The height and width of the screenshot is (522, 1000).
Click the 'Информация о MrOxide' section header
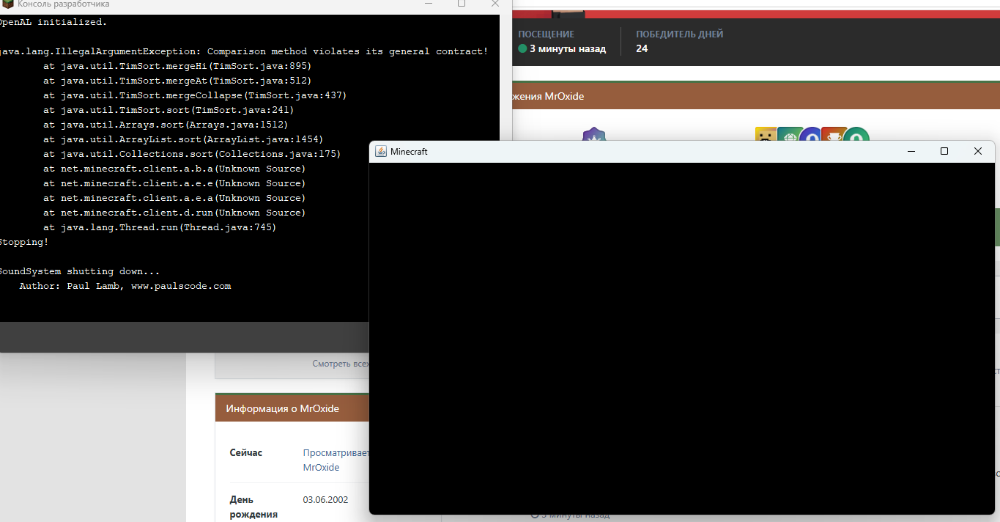click(x=292, y=408)
